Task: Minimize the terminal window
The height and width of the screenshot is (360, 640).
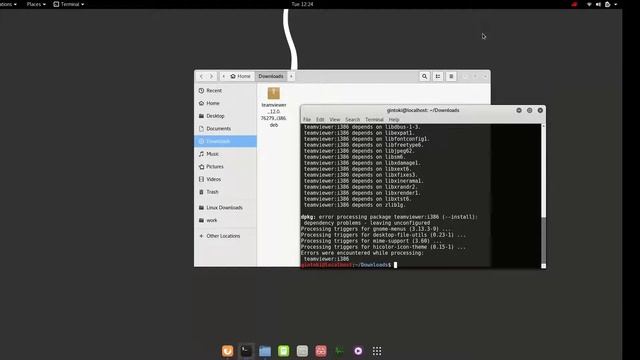Action: coord(519,110)
